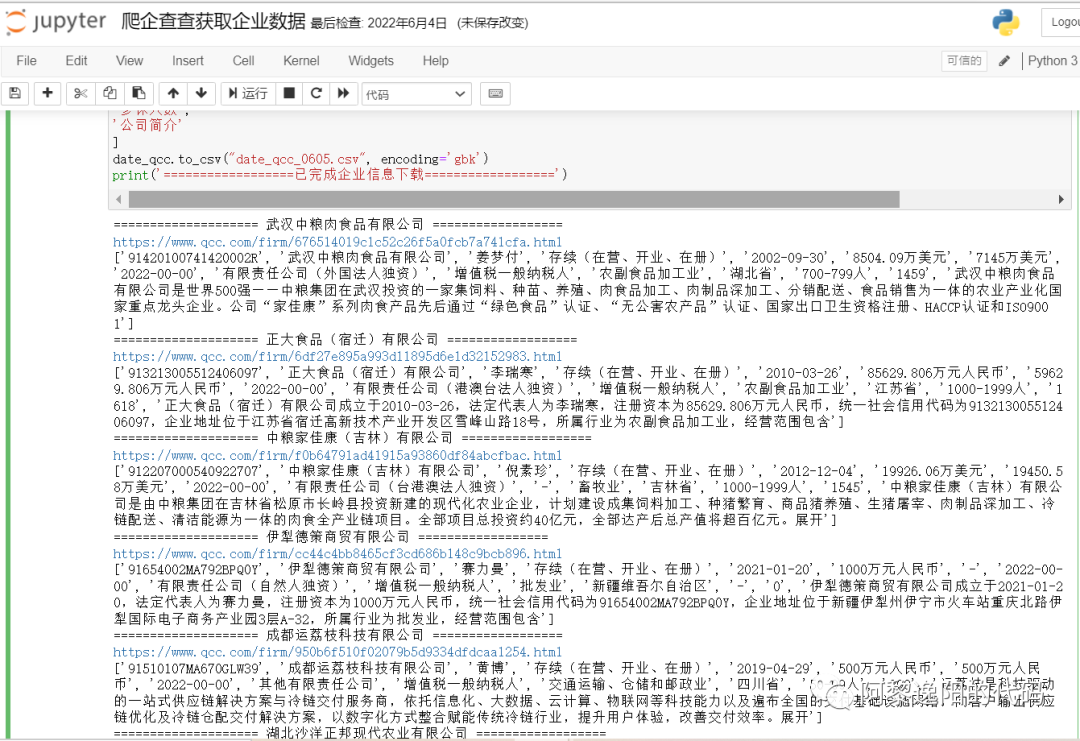Restart kernel and run all cells

click(343, 93)
